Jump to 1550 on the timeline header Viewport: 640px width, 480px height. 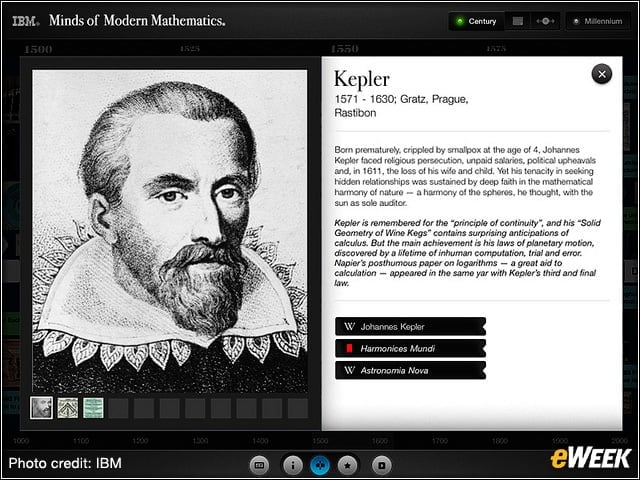[344, 49]
